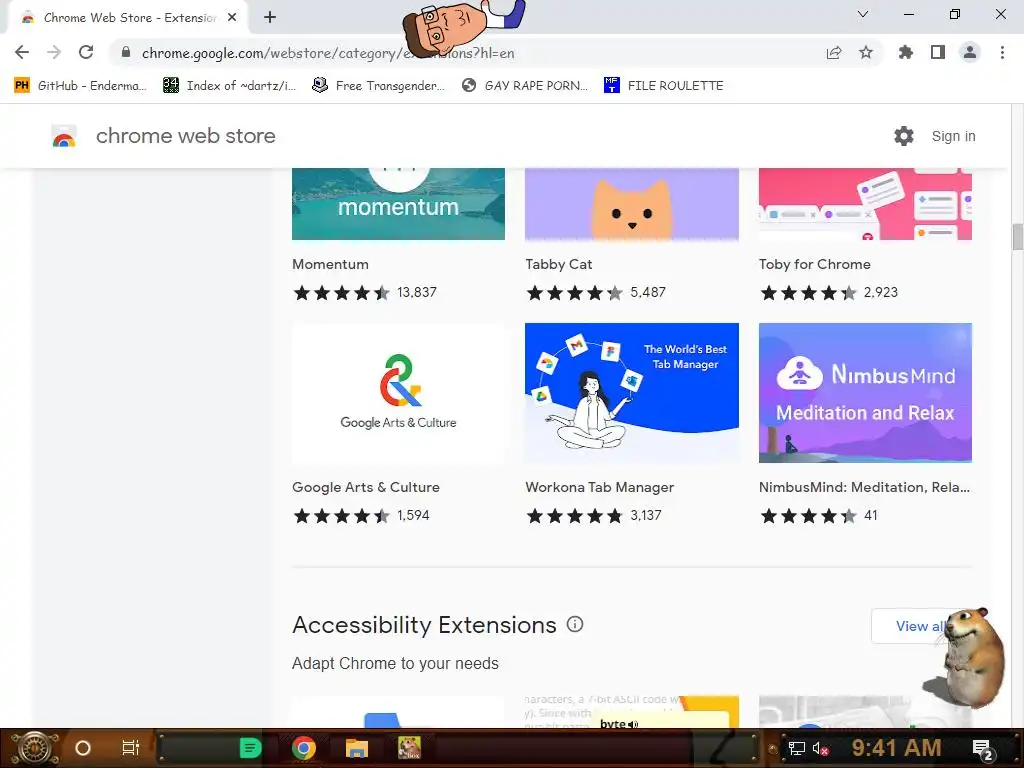Screen dimensions: 1024x768
Task: Open Task View on the taskbar
Action: [131, 748]
